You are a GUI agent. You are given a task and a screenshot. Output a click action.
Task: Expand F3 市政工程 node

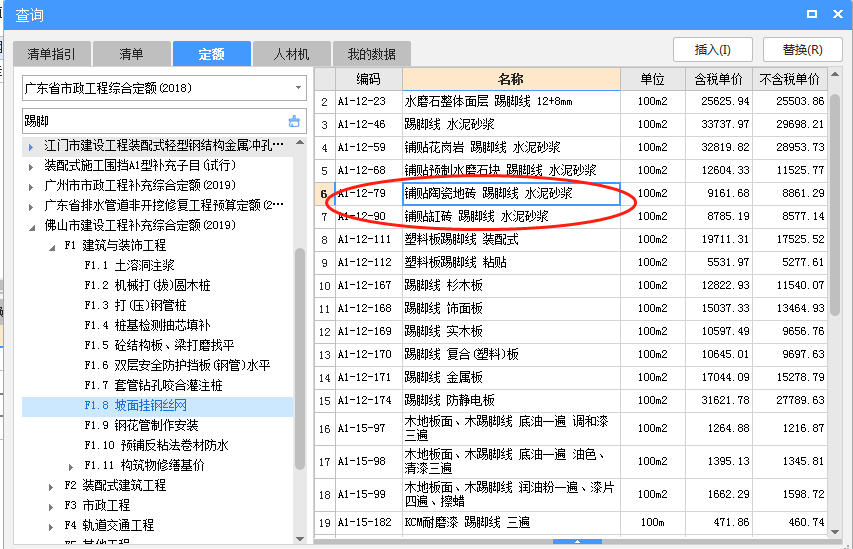coord(51,507)
